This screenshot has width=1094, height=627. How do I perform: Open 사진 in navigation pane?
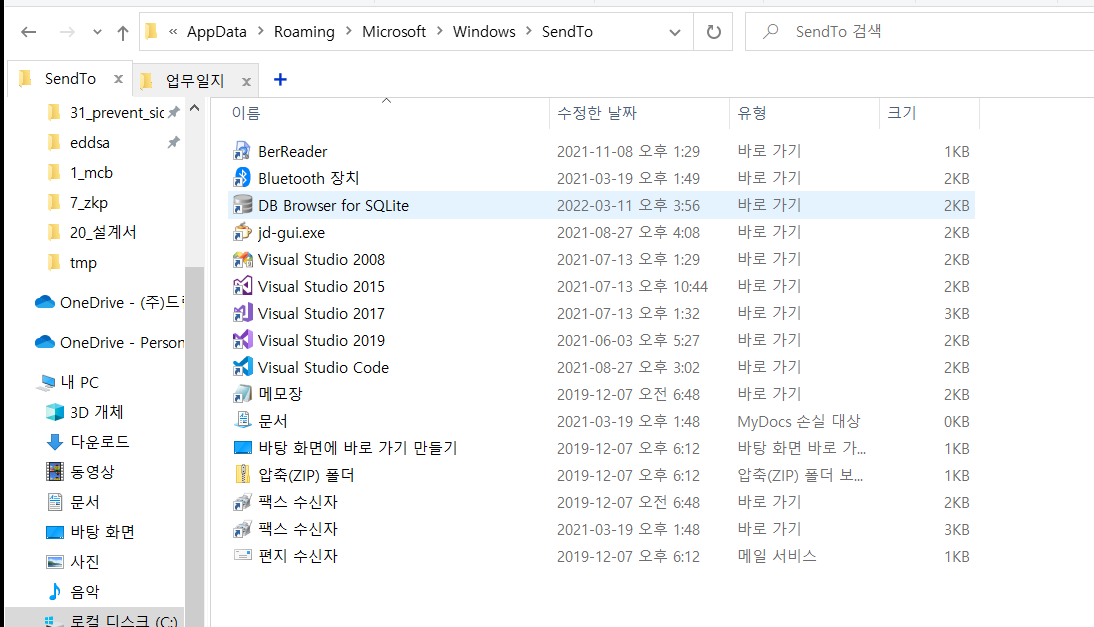[x=73, y=561]
